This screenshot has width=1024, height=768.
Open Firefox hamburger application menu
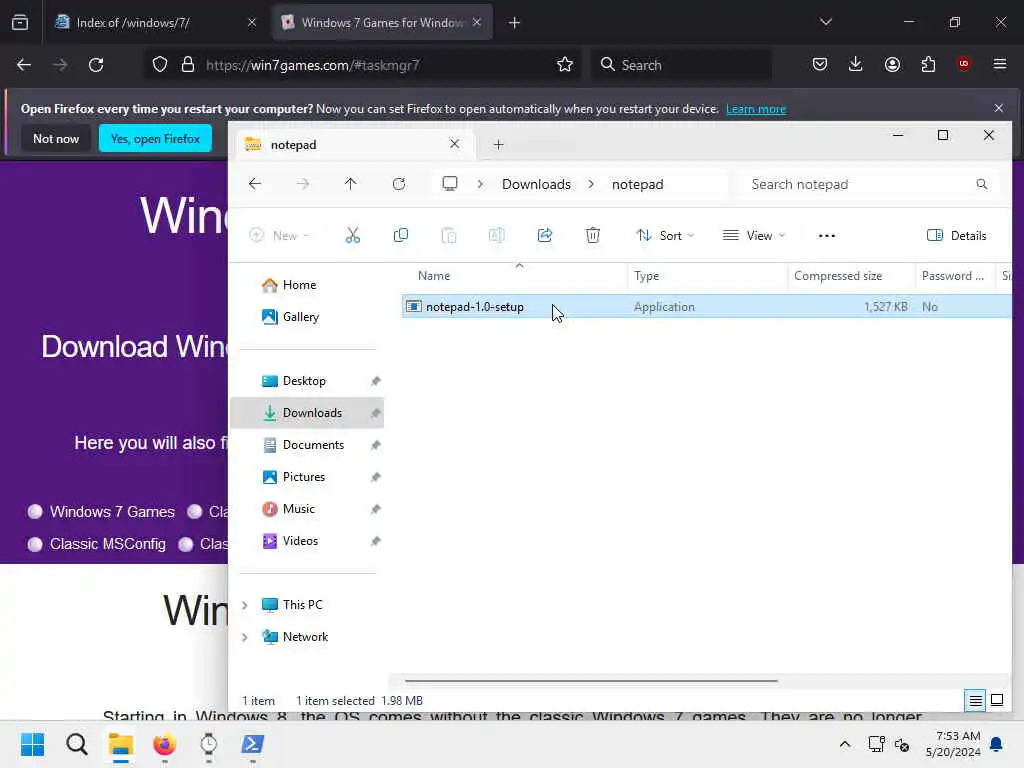click(x=1000, y=64)
